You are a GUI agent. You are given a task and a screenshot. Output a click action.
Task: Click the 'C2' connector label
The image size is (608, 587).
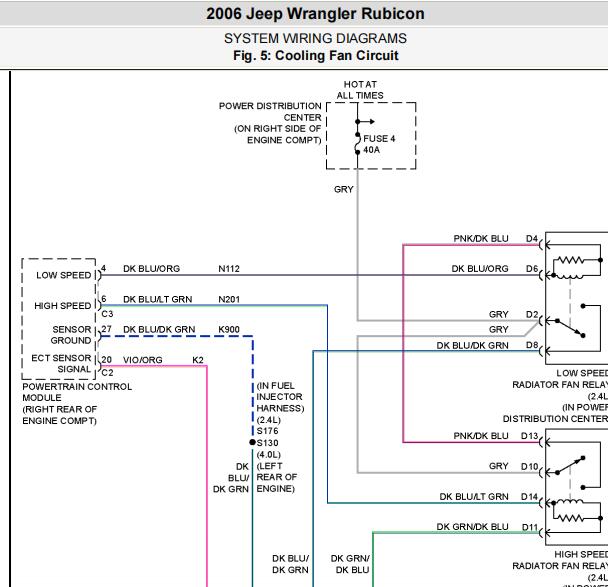(107, 373)
